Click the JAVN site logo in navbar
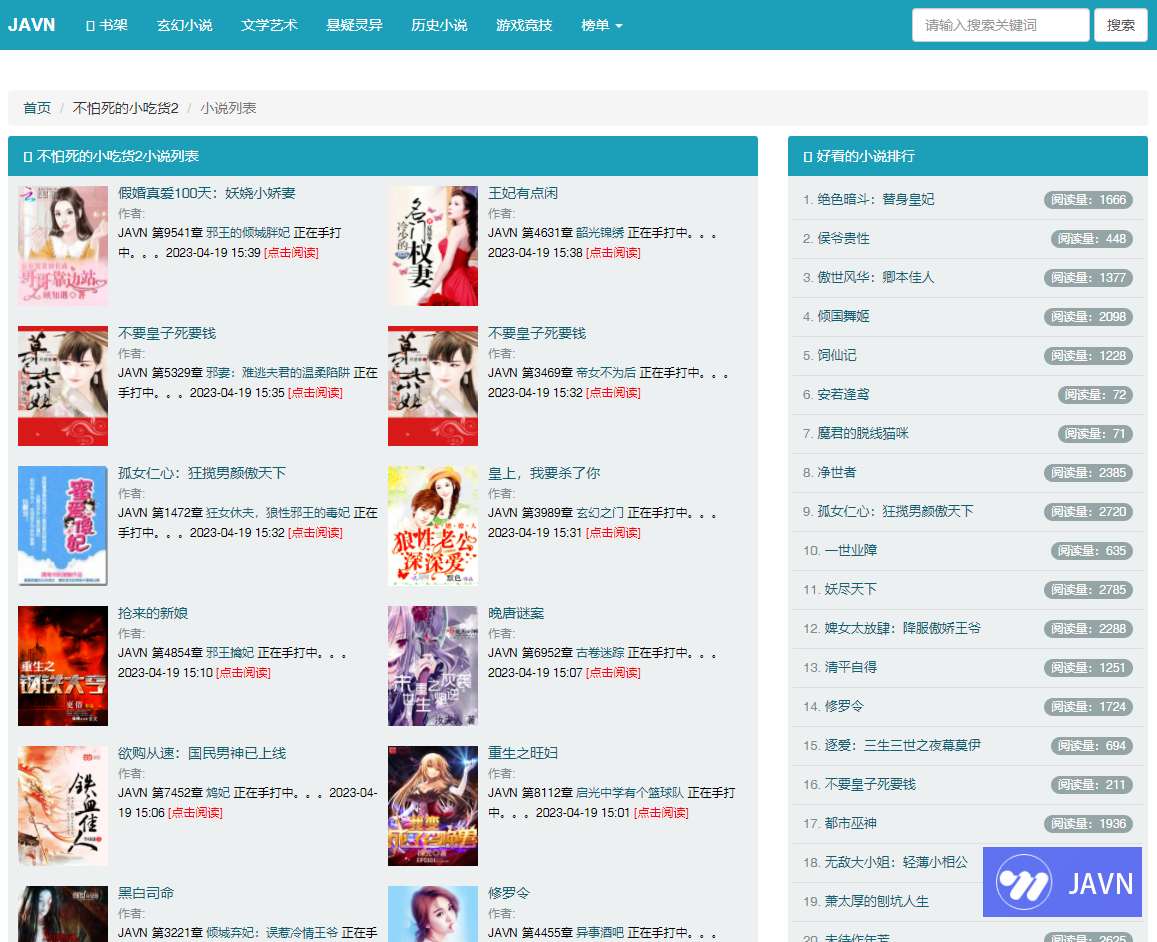The height and width of the screenshot is (942, 1157). coord(32,25)
